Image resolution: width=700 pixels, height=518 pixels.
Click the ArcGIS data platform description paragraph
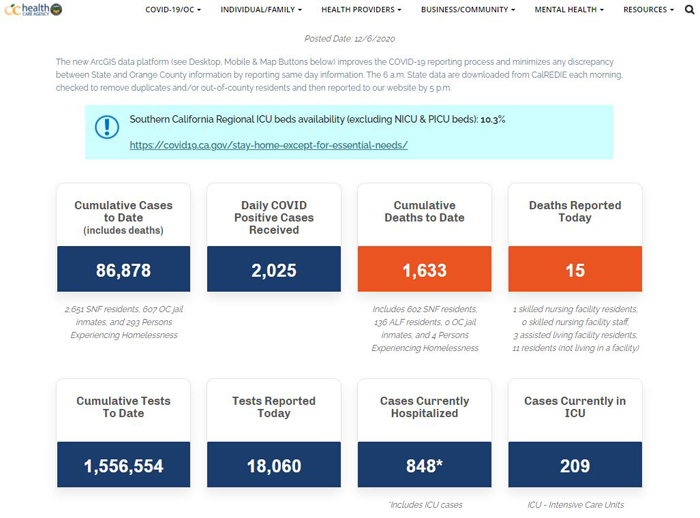tap(339, 75)
